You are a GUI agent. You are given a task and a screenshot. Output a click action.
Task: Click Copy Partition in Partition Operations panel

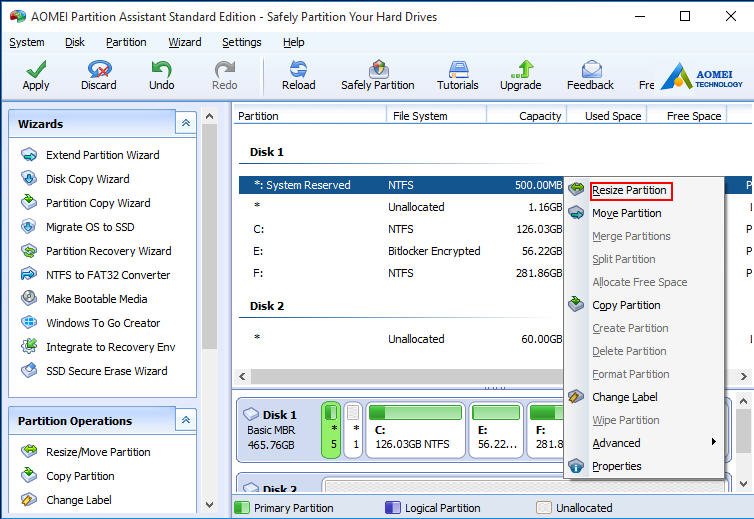pyautogui.click(x=80, y=476)
